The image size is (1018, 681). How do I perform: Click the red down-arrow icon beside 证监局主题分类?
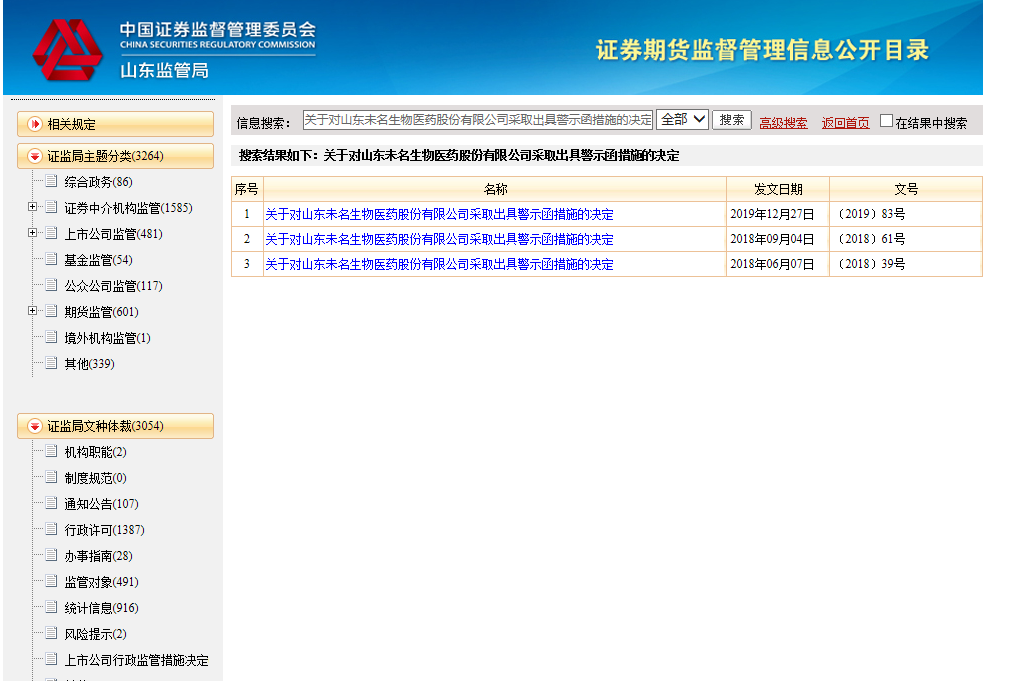coord(35,156)
